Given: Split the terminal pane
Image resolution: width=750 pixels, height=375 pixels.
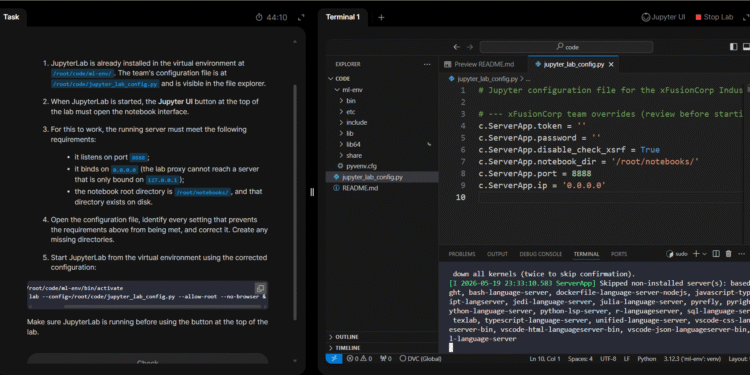Looking at the screenshot, I should coord(716,254).
